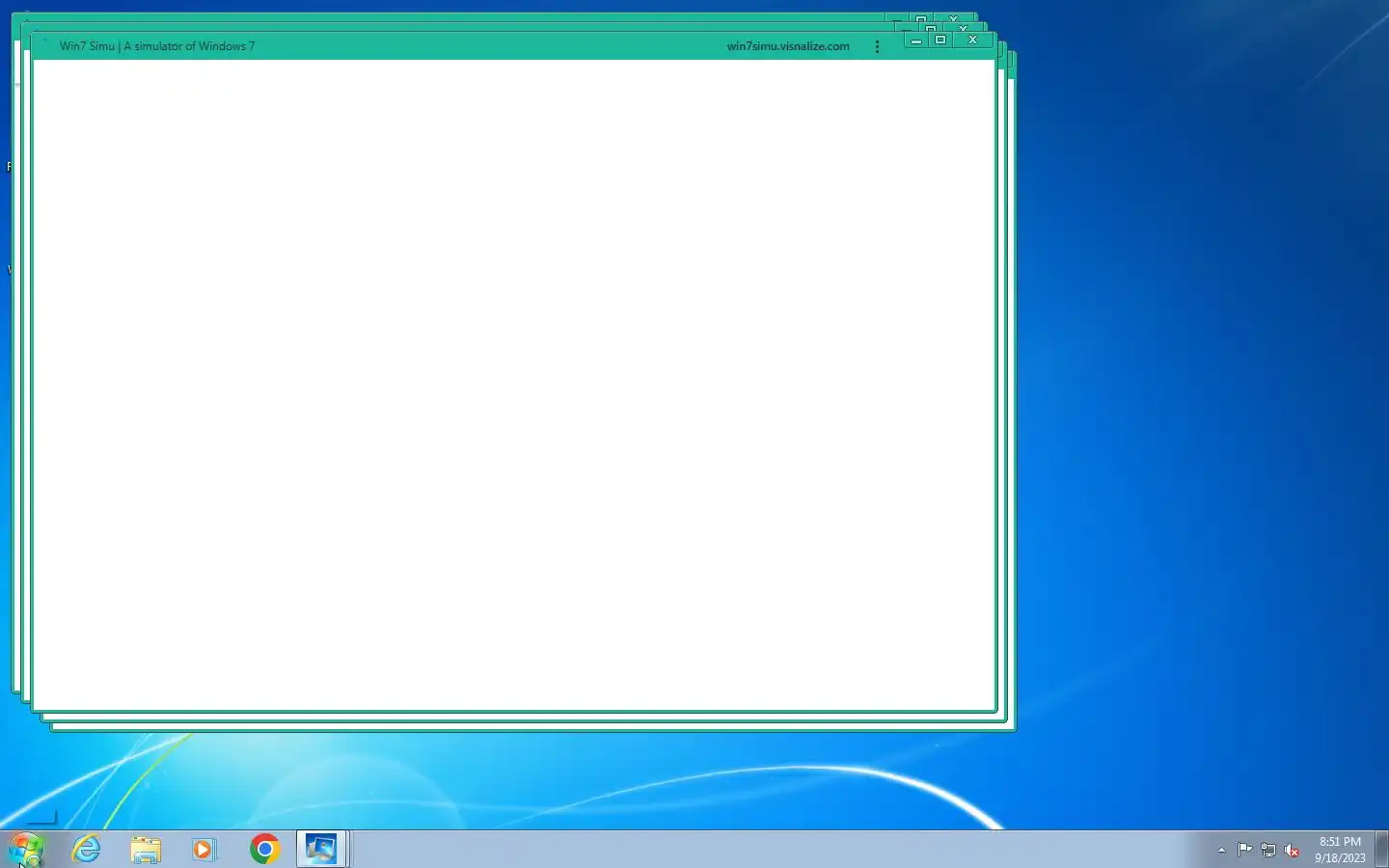
Task: Open the clock showing 8:51 PM
Action: [1340, 850]
